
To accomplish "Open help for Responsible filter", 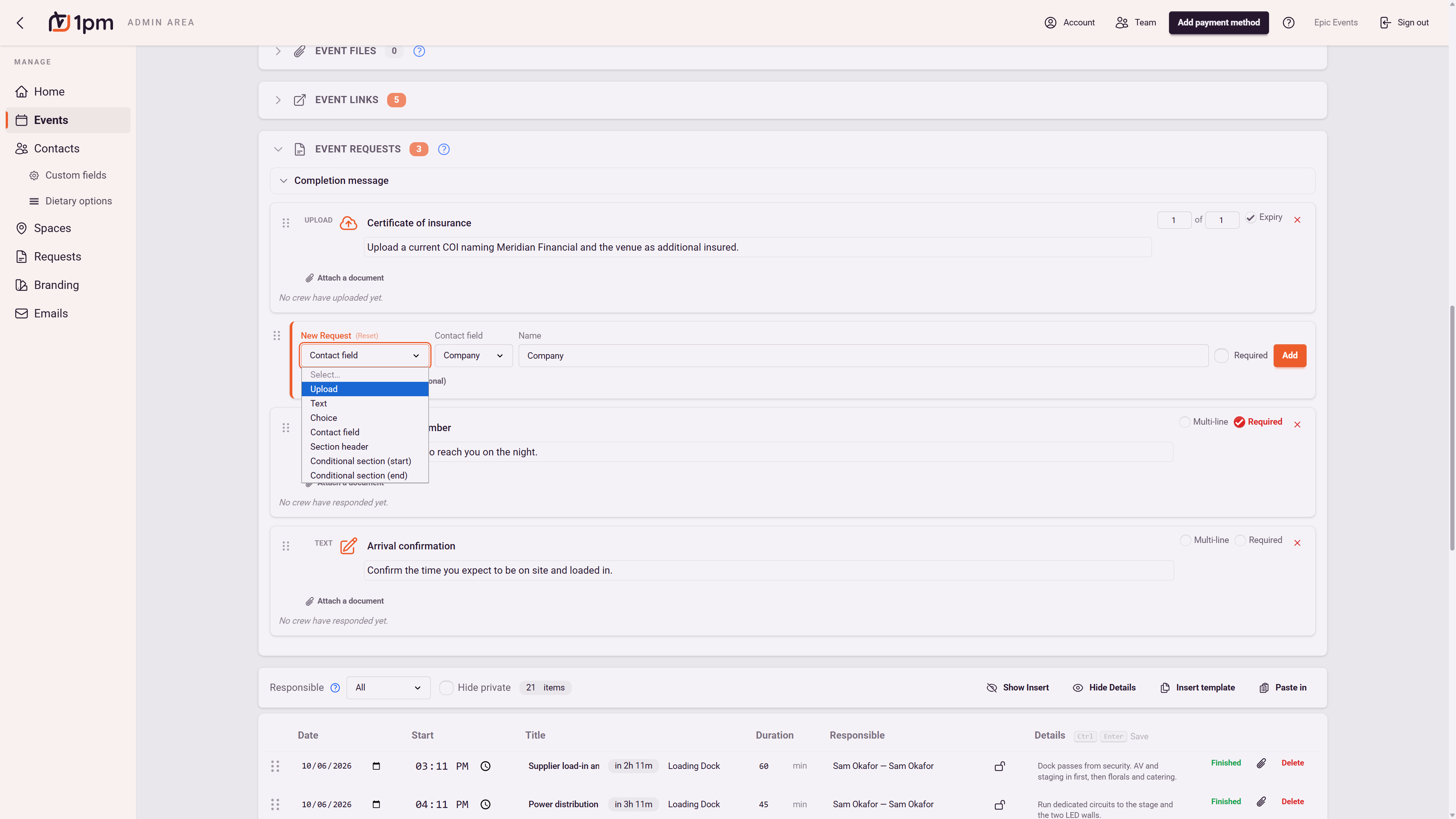I will point(335,688).
